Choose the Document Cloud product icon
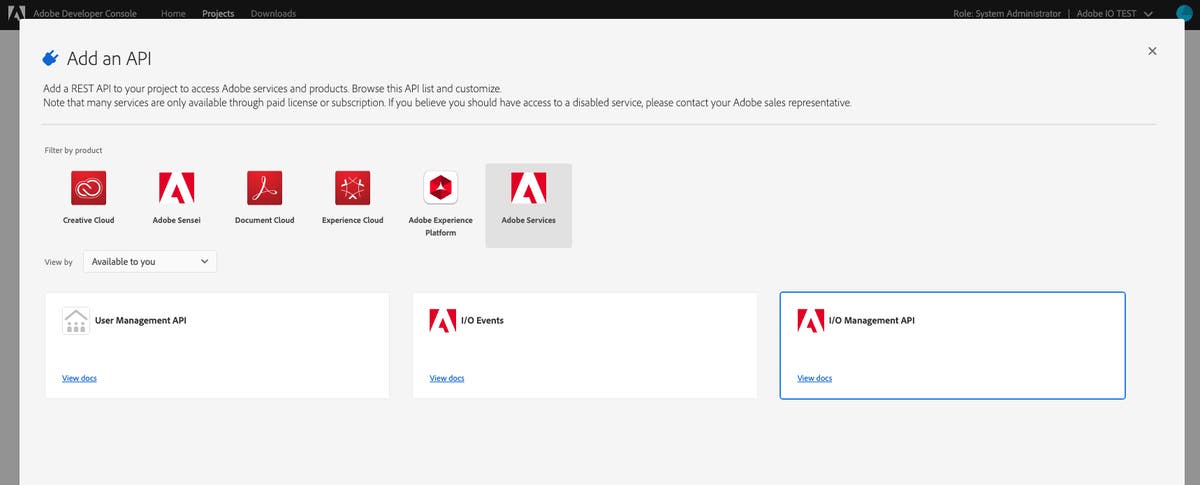 (x=264, y=188)
